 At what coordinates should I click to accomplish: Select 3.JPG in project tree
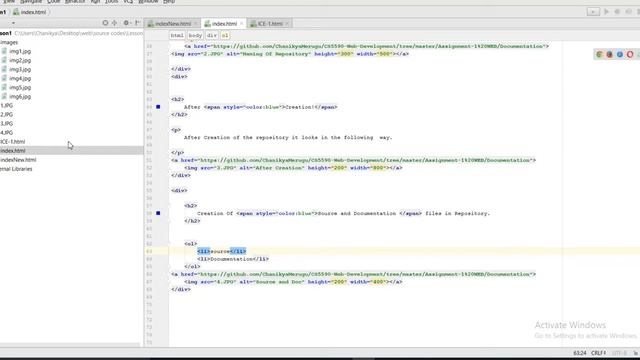(7, 124)
